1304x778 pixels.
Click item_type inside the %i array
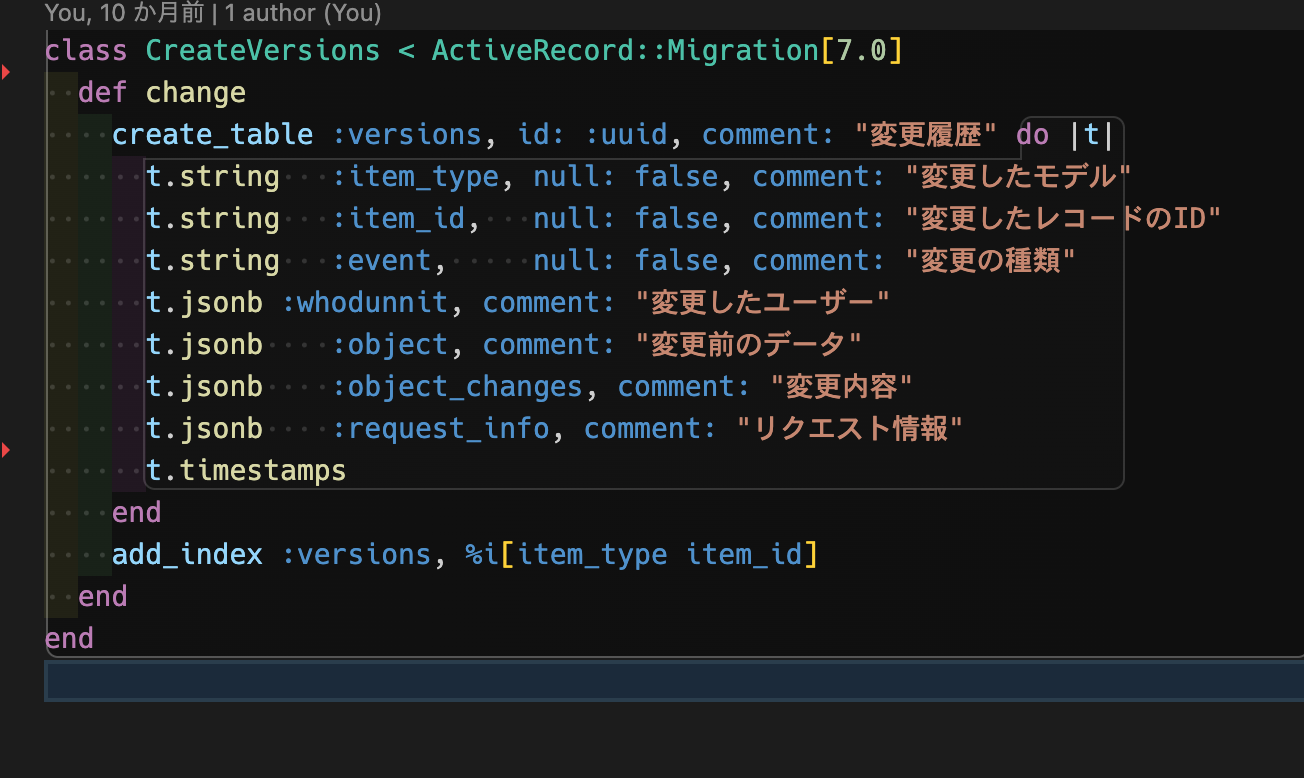pos(592,554)
